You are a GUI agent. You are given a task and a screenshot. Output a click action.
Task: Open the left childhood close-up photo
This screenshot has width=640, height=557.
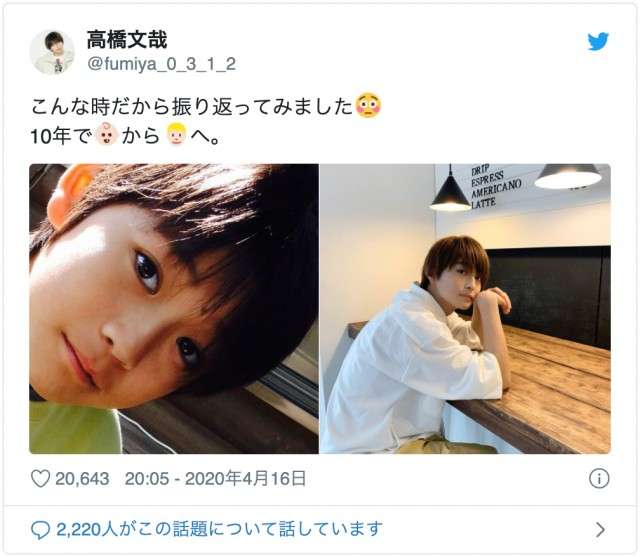coord(174,308)
